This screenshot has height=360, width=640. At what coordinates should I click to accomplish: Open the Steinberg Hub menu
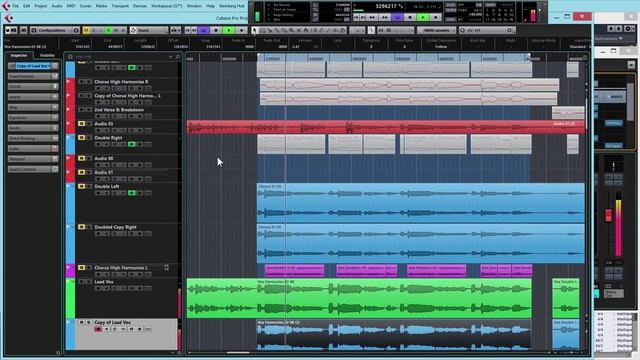click(x=232, y=6)
